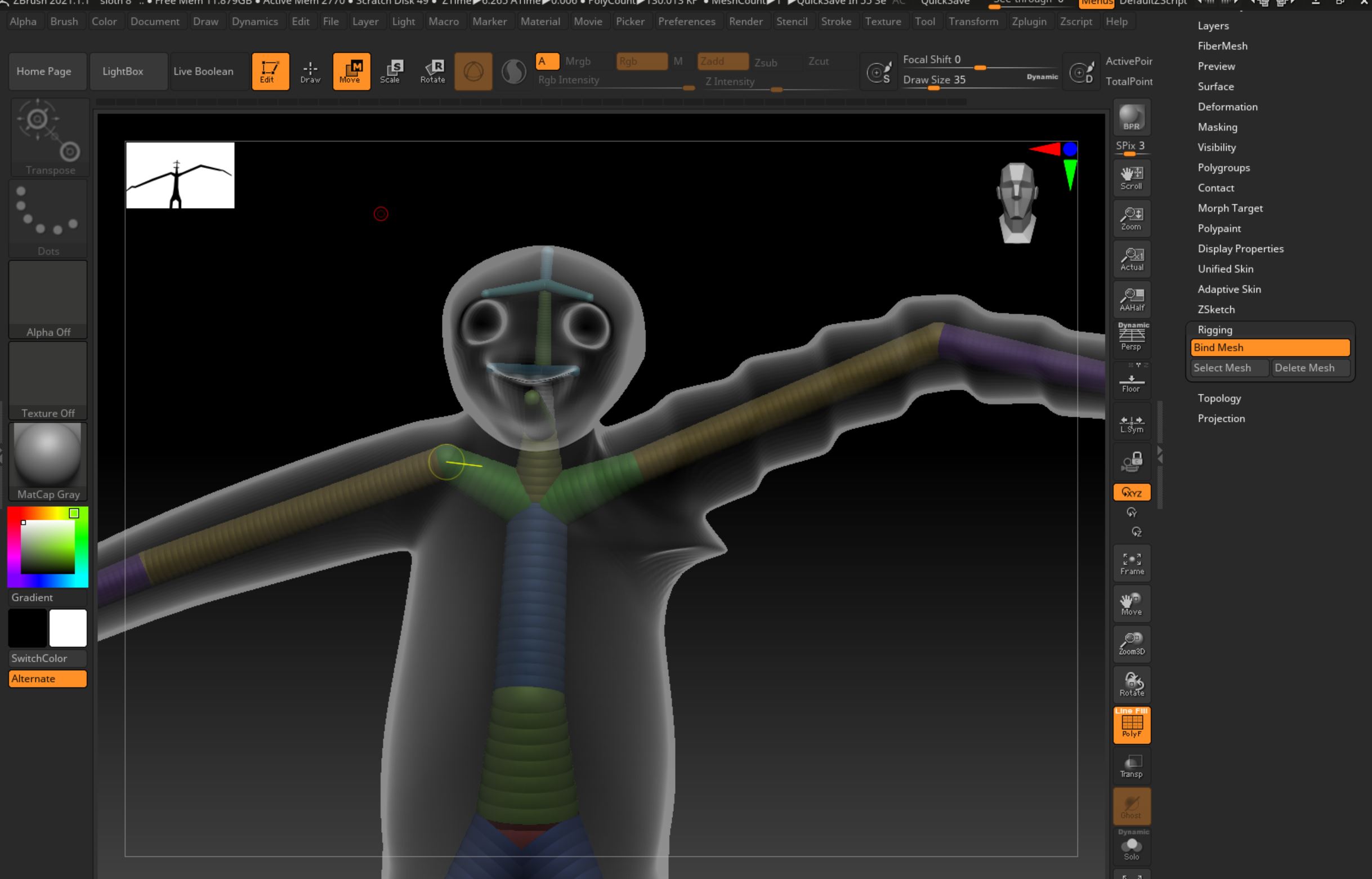Click the AAHalf view icon
1372x879 pixels.
coord(1132,299)
